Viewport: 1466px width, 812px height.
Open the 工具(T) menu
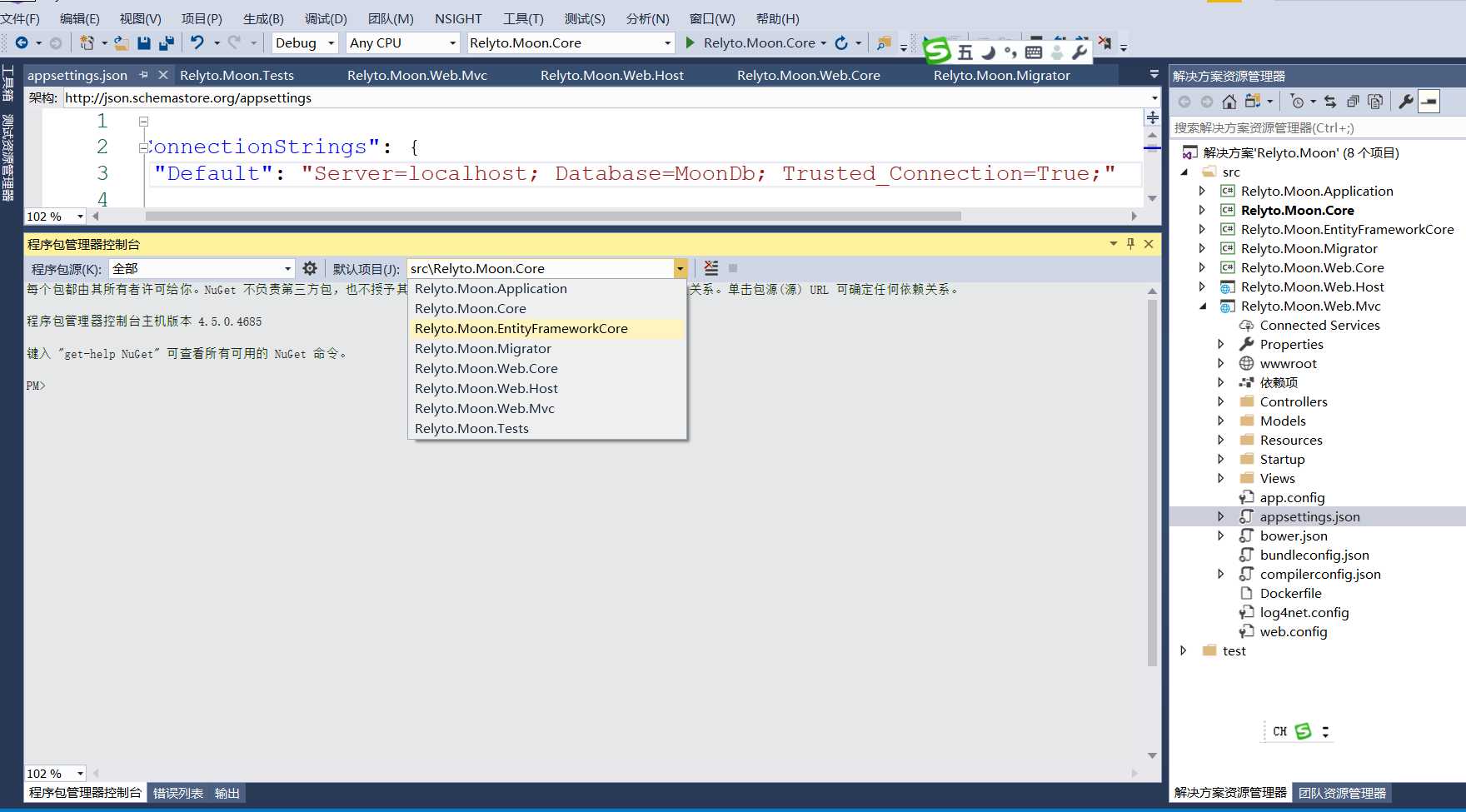coord(523,18)
